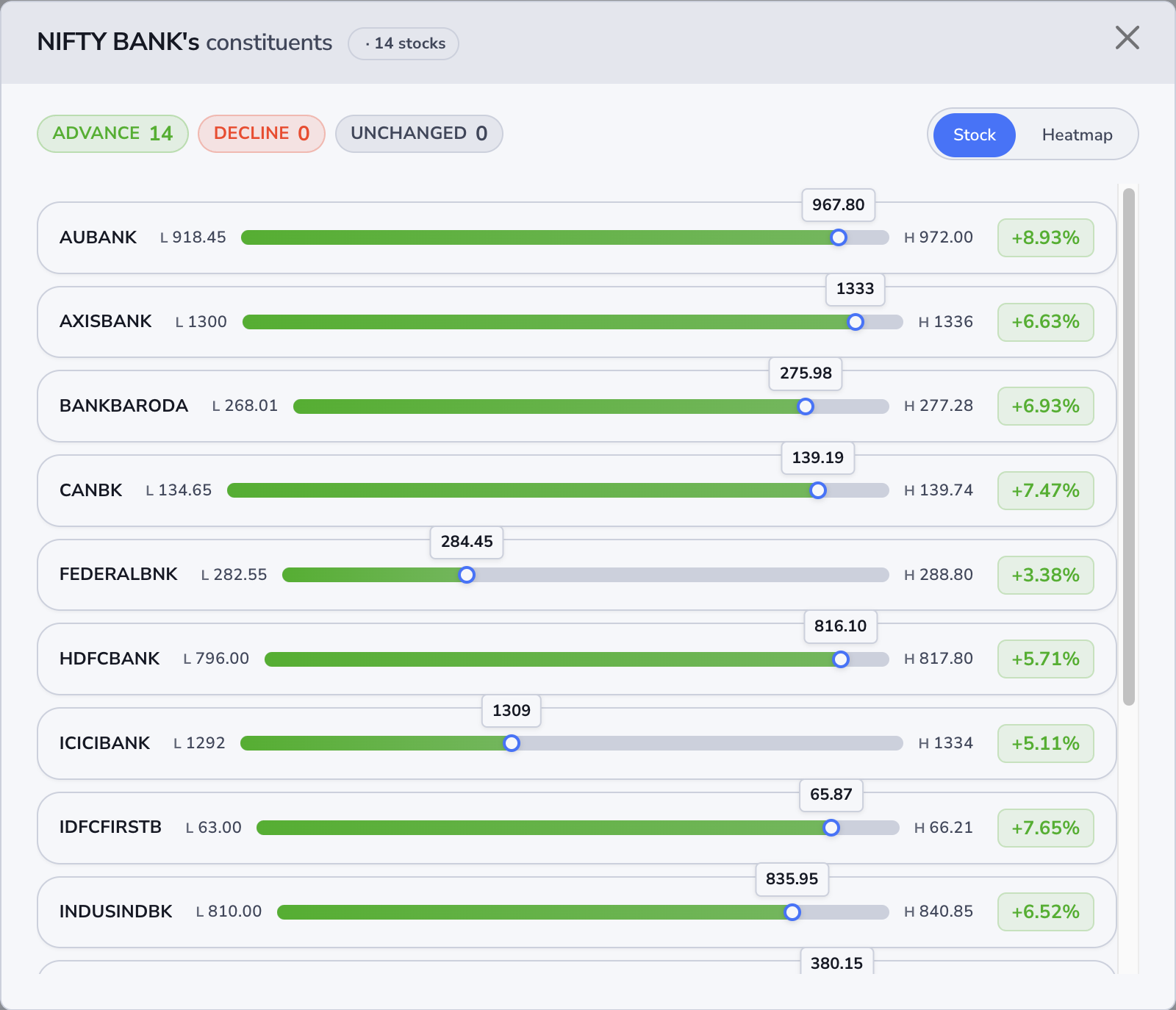Viewport: 1176px width, 1010px height.
Task: Select the Stock view toggle
Action: [973, 135]
